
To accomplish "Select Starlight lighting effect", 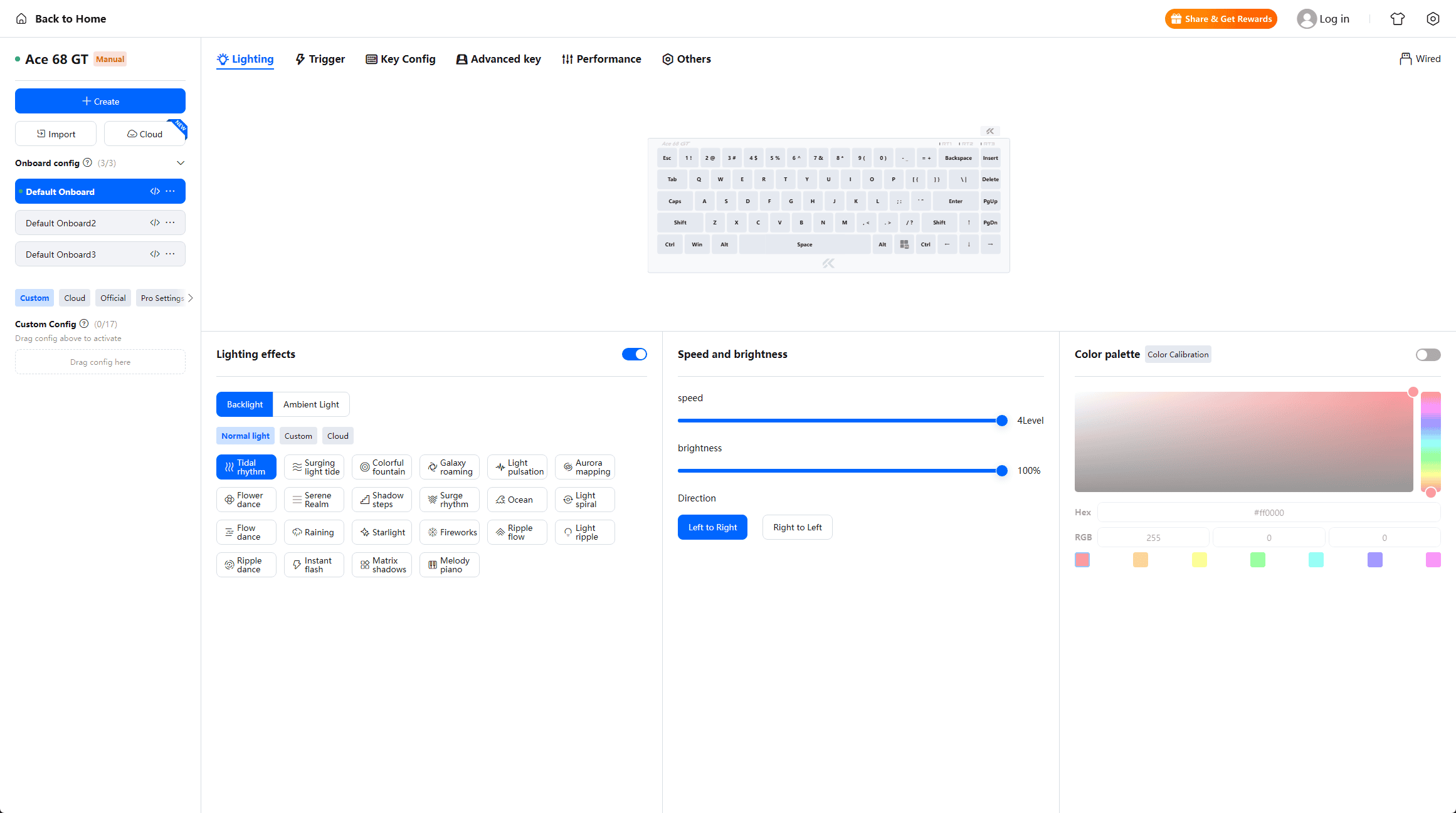I will pyautogui.click(x=382, y=532).
